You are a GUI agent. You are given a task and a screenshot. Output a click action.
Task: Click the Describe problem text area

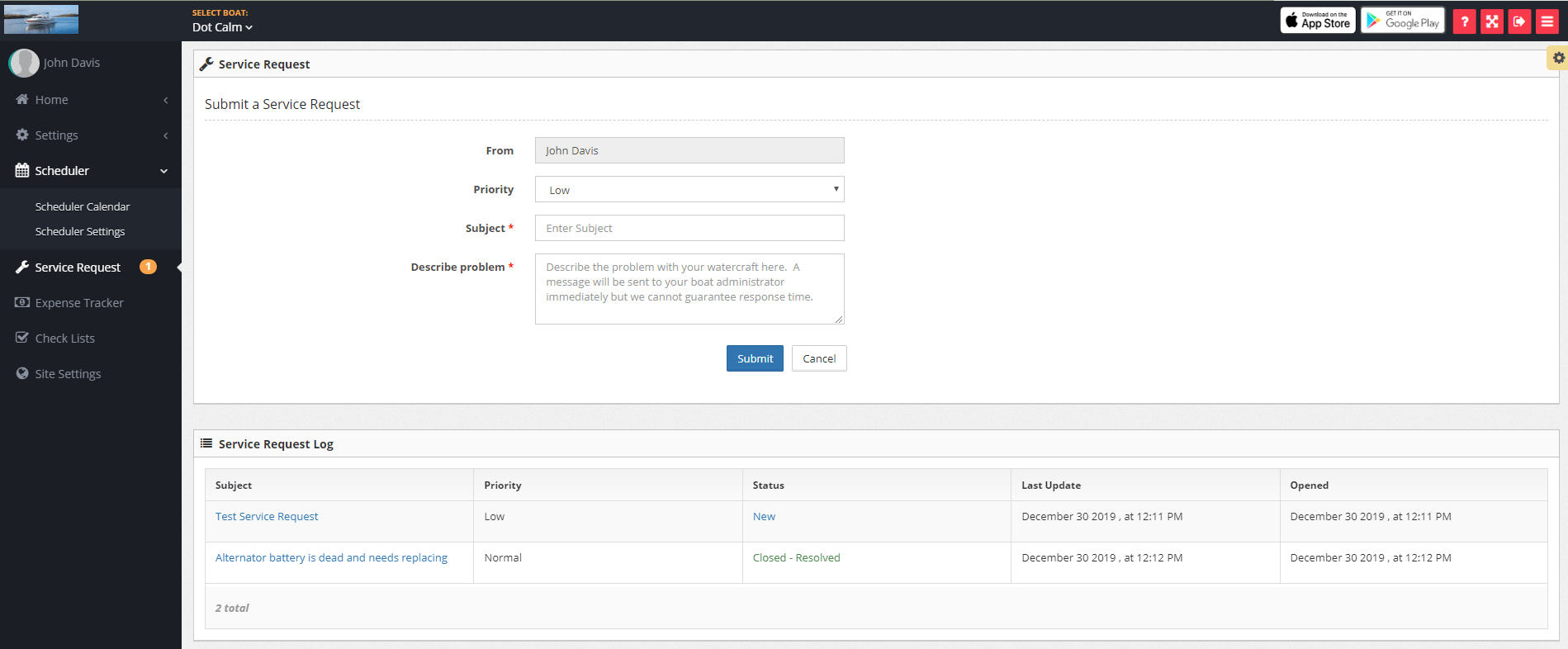click(689, 289)
